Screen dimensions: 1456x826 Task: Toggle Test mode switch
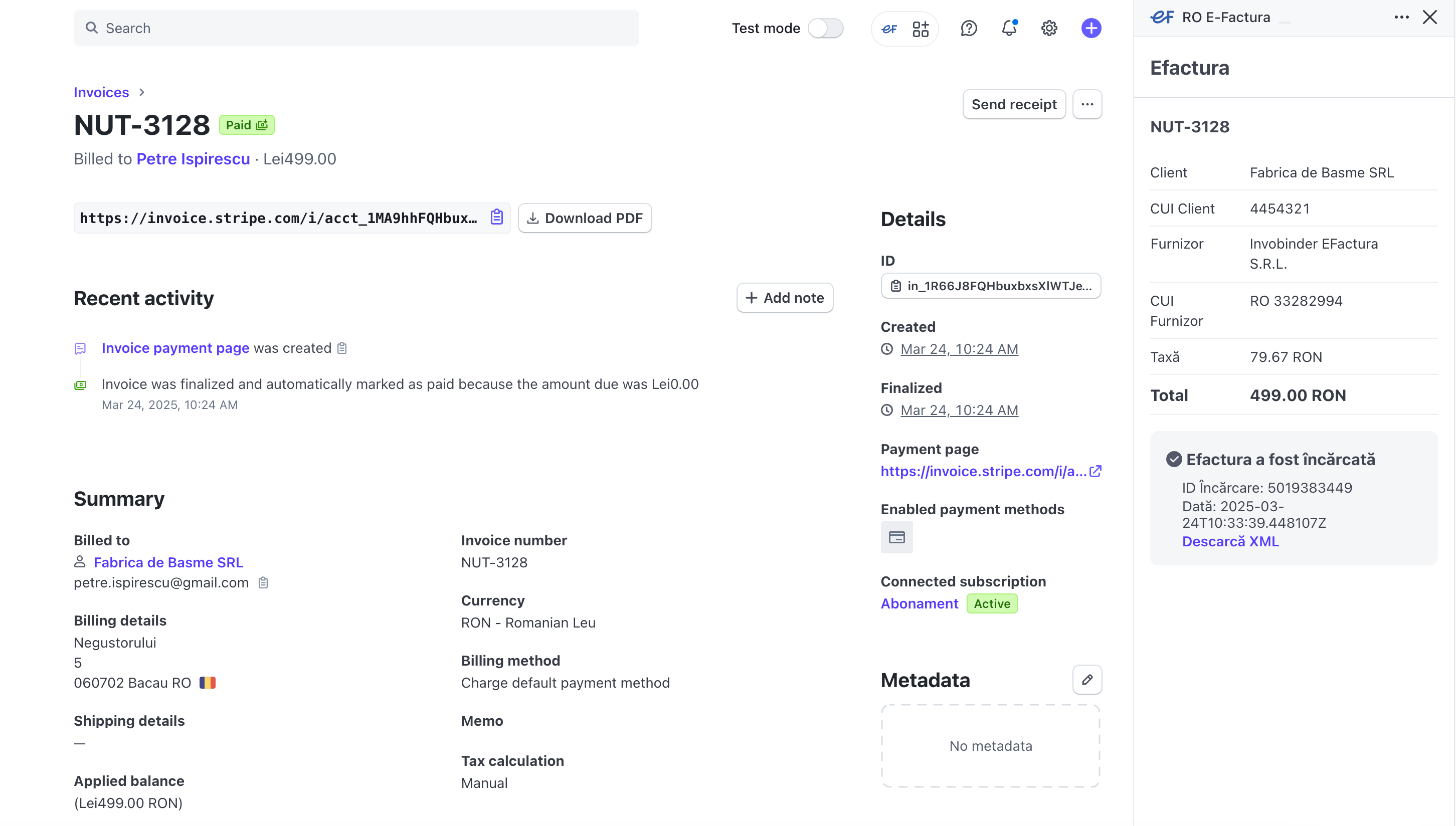pyautogui.click(x=825, y=29)
